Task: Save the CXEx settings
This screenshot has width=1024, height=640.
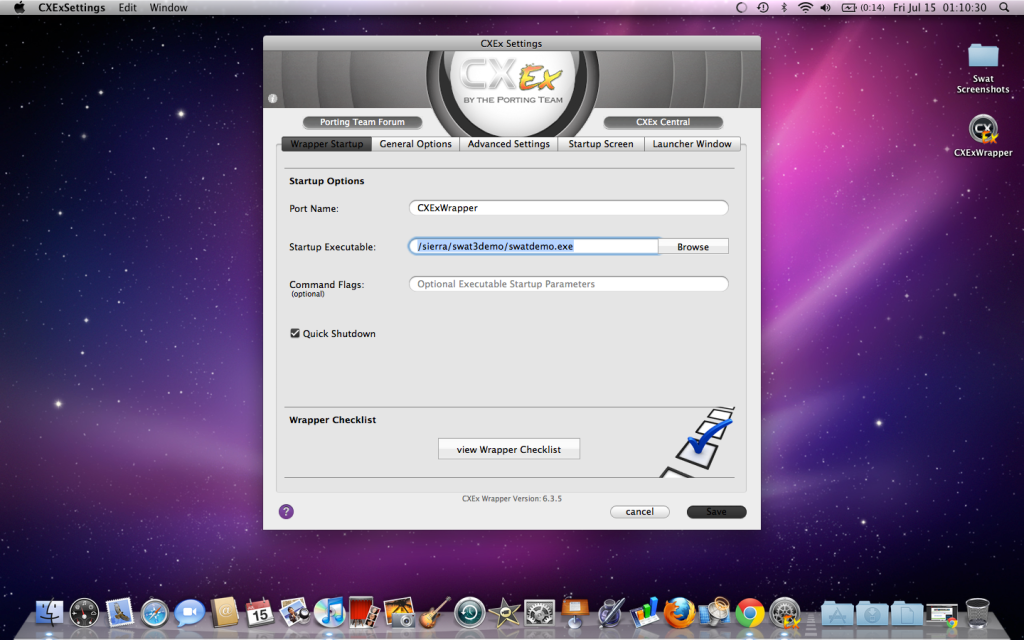Action: coord(716,512)
